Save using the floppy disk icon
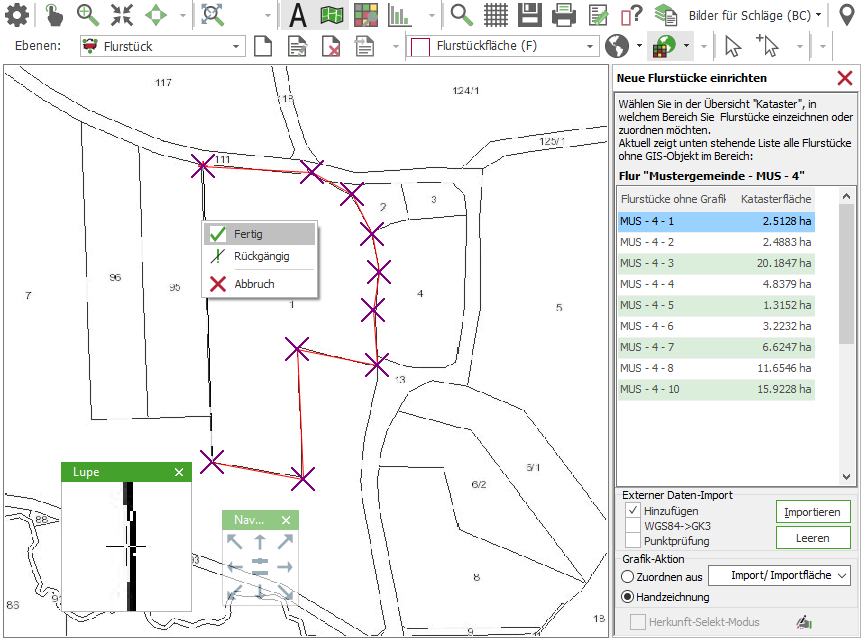Image resolution: width=864 pixels, height=641 pixels. click(530, 15)
